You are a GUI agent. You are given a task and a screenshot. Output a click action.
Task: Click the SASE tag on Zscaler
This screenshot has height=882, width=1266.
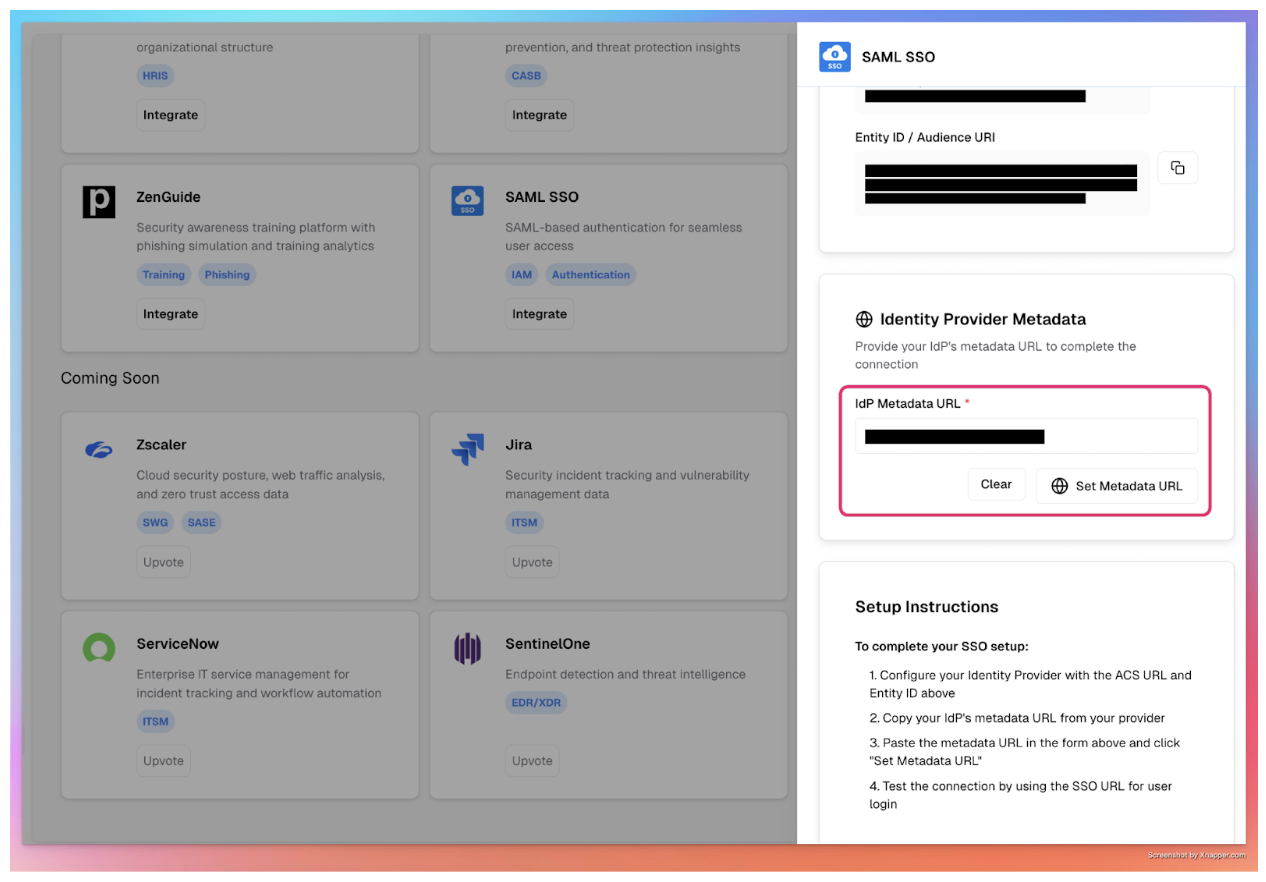[201, 523]
